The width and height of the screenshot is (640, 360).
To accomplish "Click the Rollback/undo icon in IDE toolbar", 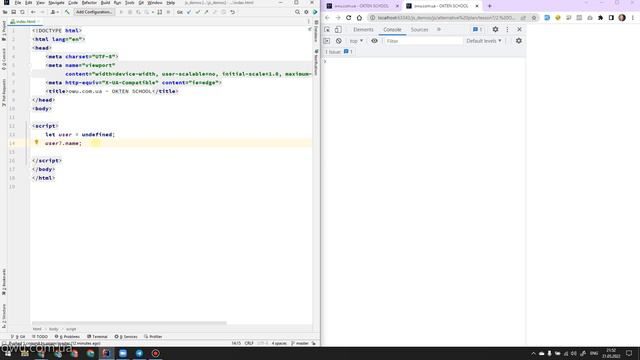I will pos(233,12).
